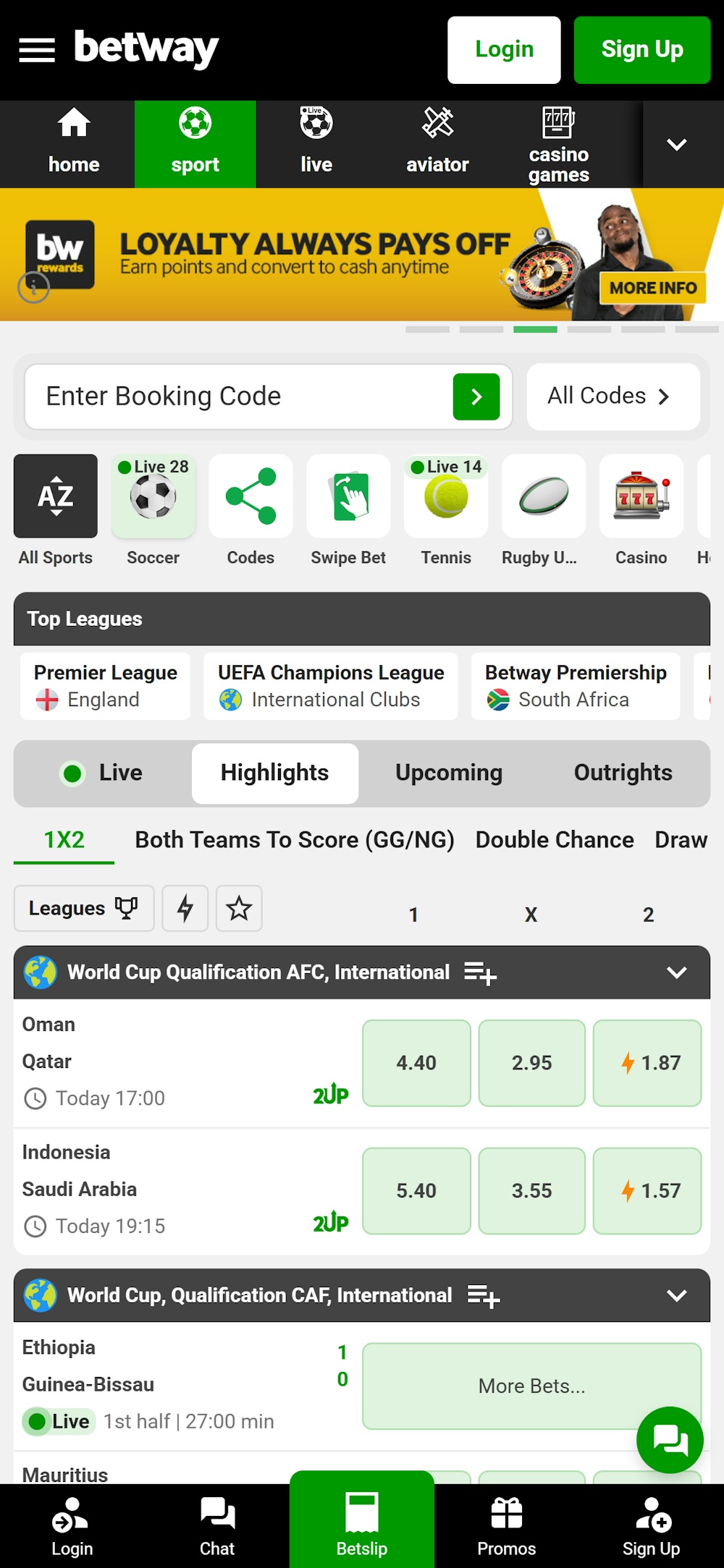Tap the lightning quick-bet icon
This screenshot has width=724, height=1568.
[185, 909]
